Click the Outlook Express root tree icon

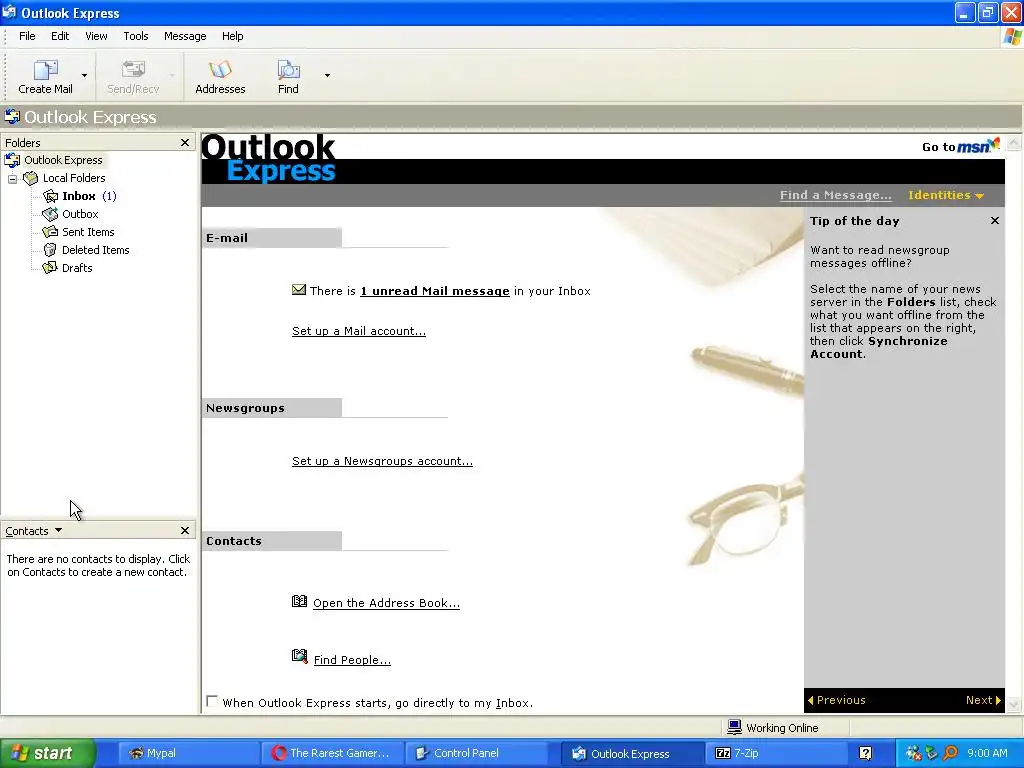[12, 160]
